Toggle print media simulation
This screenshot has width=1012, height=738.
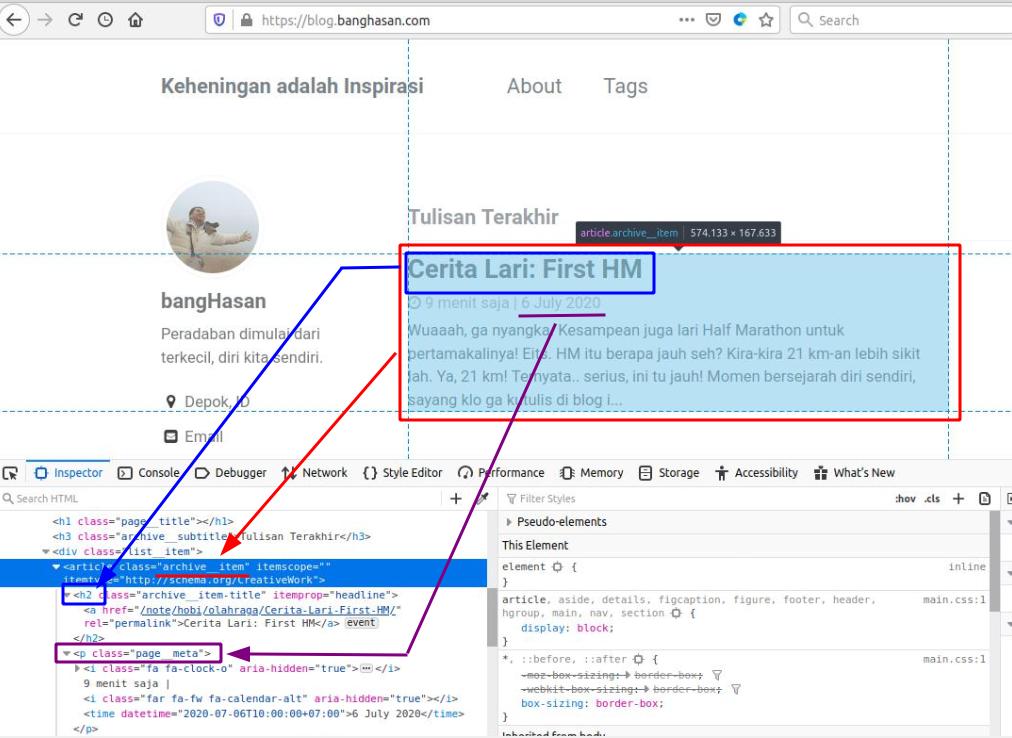[x=985, y=496]
